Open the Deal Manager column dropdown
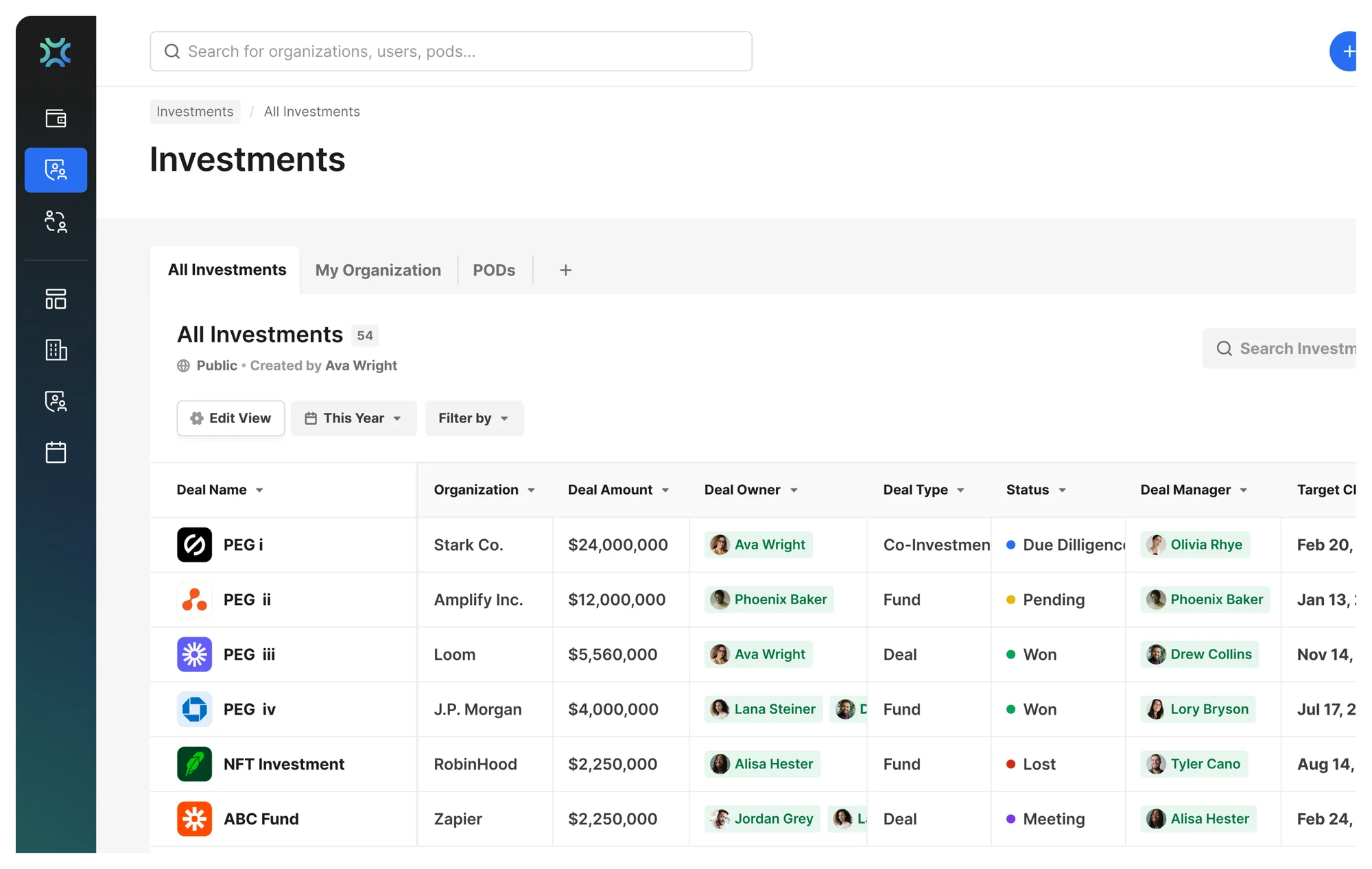Screen dimensions: 1372x869 [1243, 490]
